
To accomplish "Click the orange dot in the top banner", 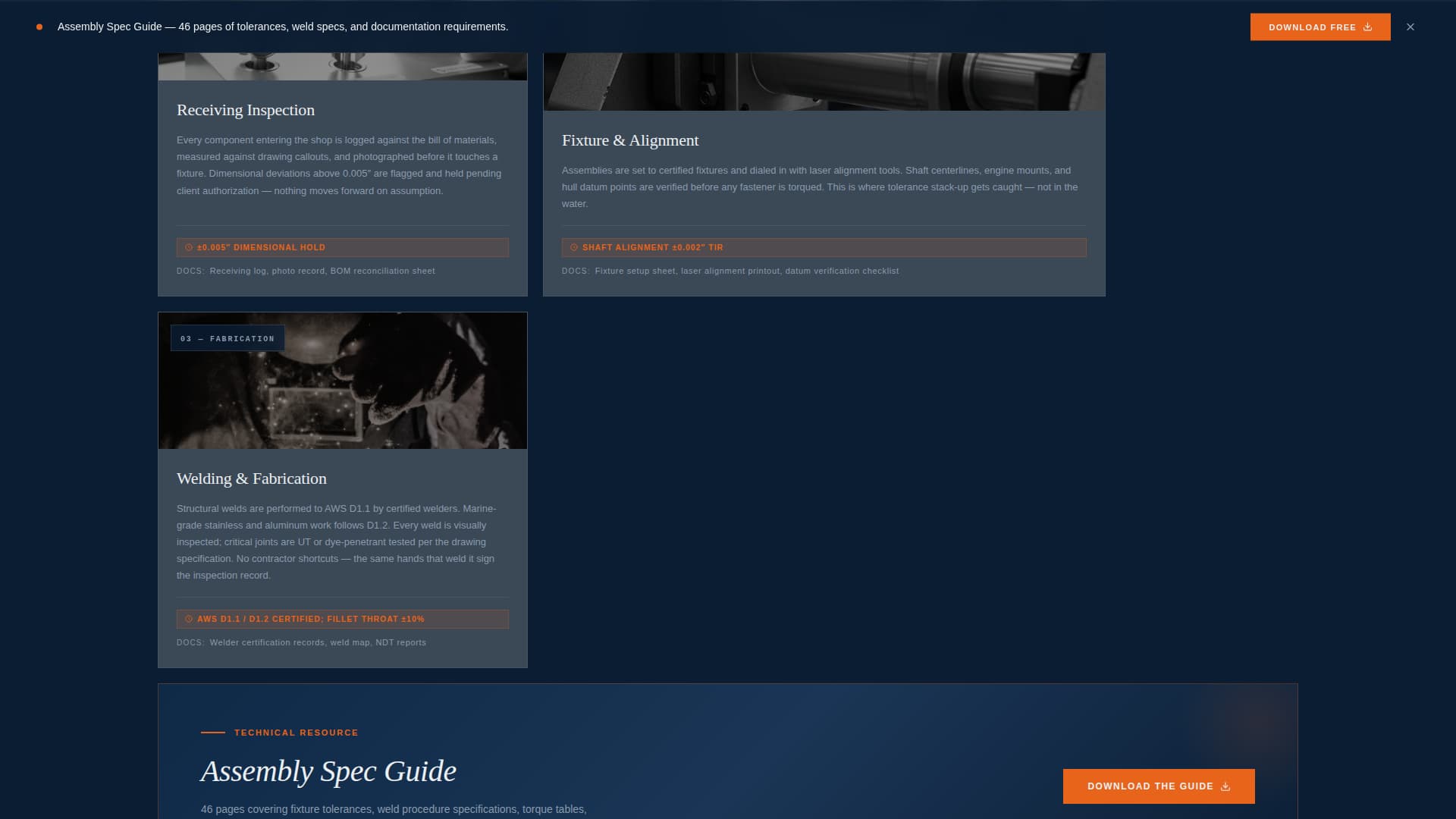I will click(39, 27).
